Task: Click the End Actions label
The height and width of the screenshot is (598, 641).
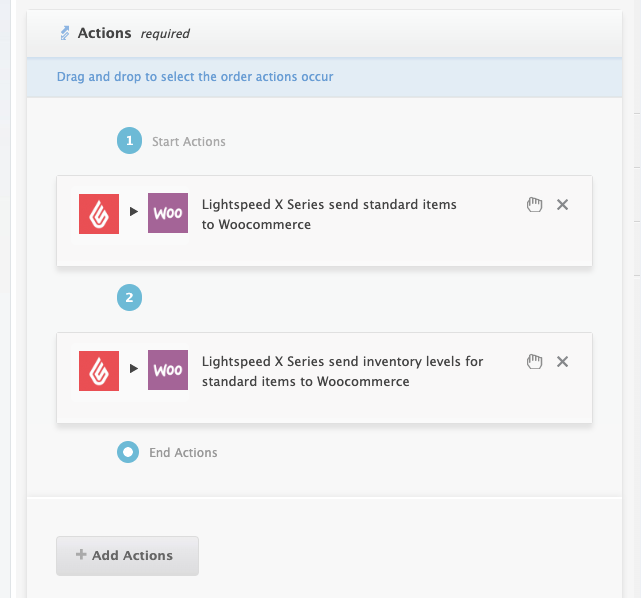Action: click(183, 453)
